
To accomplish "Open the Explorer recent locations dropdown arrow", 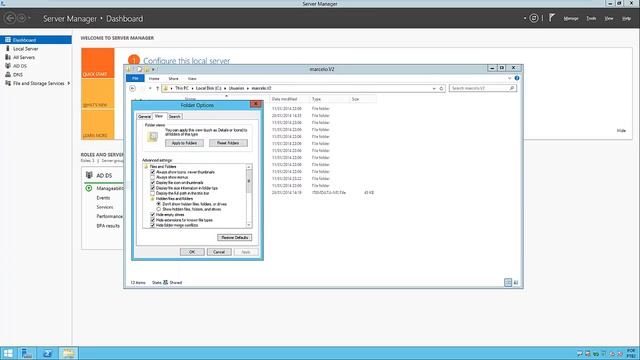I will pos(150,88).
